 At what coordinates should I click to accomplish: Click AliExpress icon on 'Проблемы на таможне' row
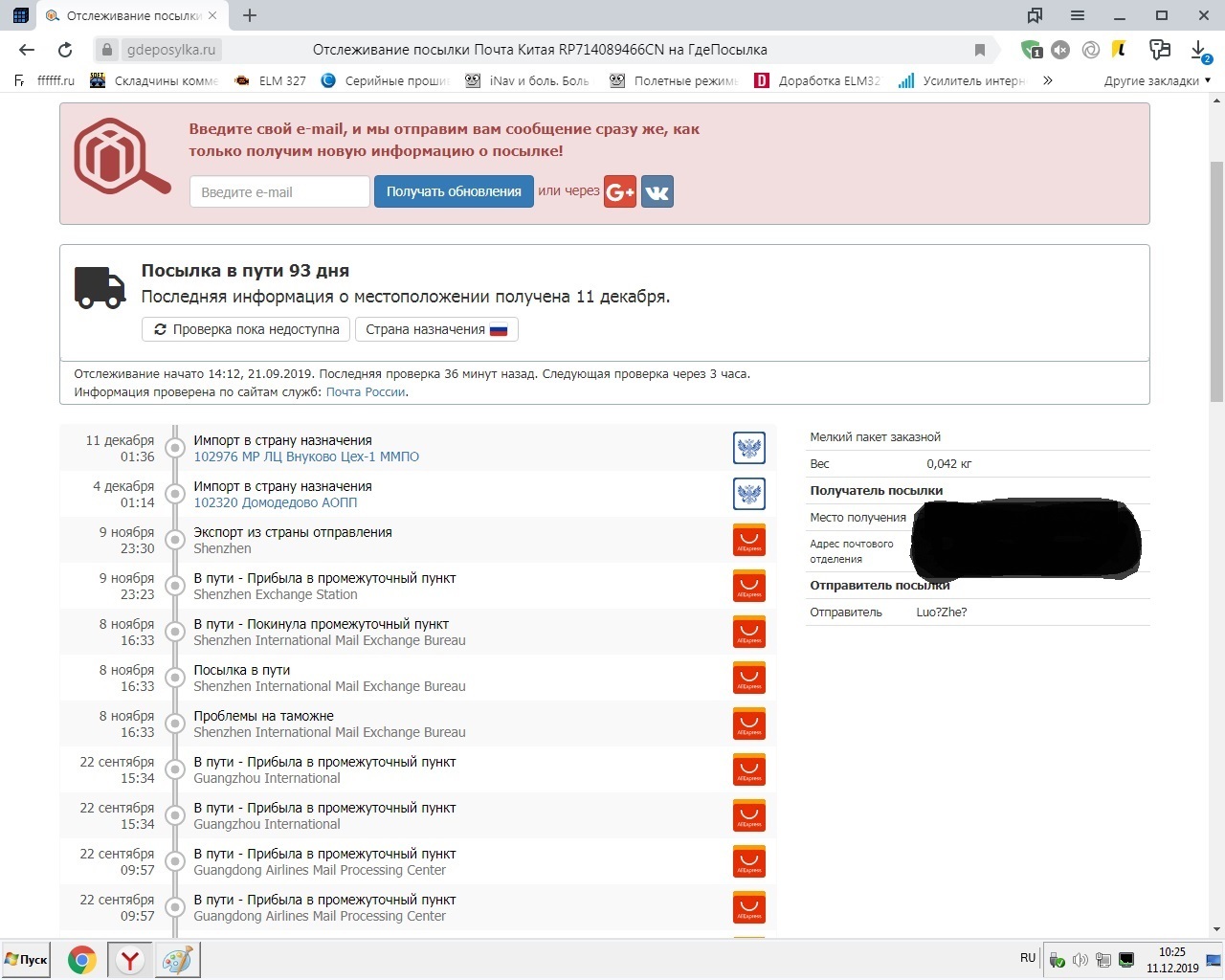point(749,724)
